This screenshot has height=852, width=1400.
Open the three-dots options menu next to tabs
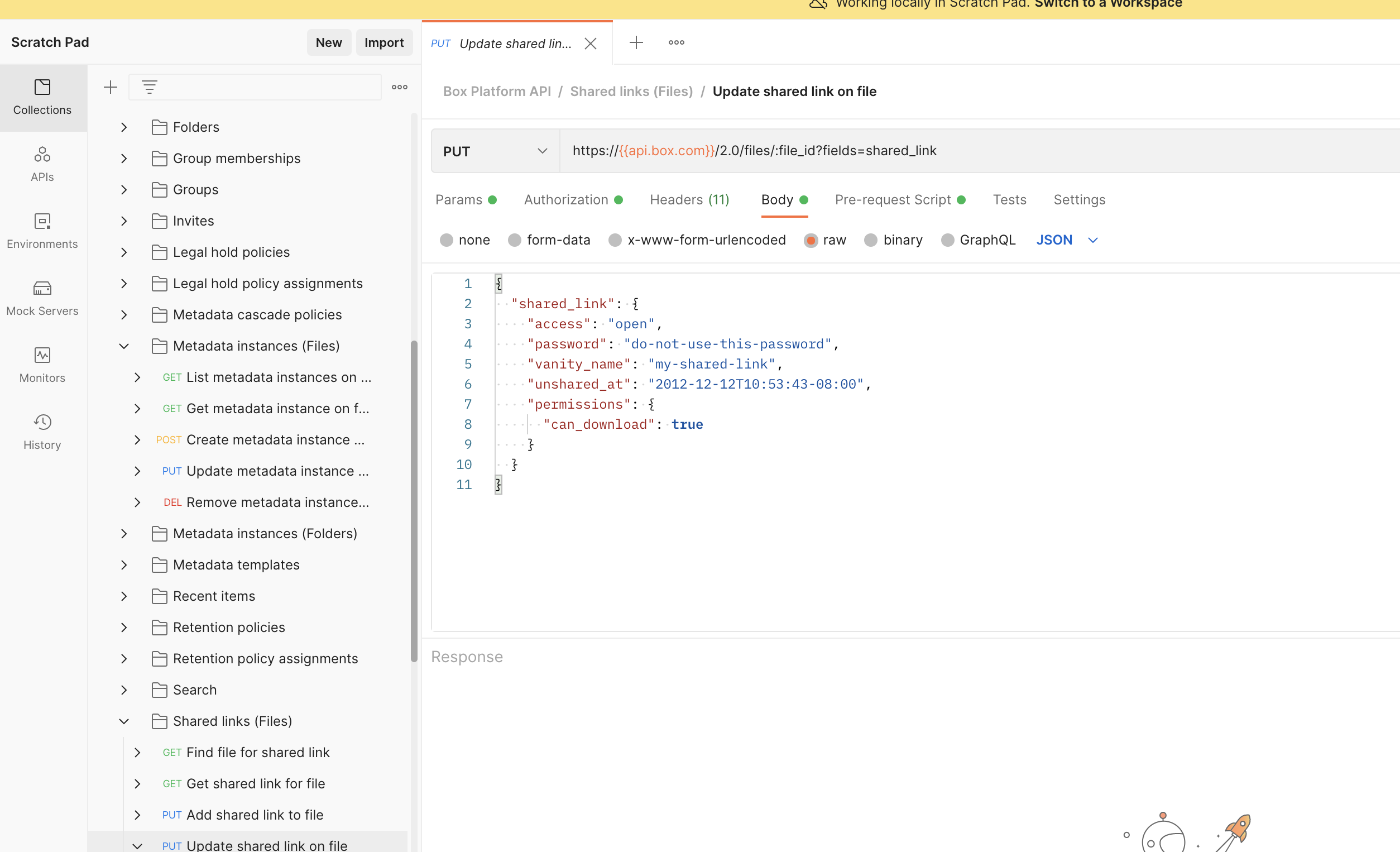675,42
